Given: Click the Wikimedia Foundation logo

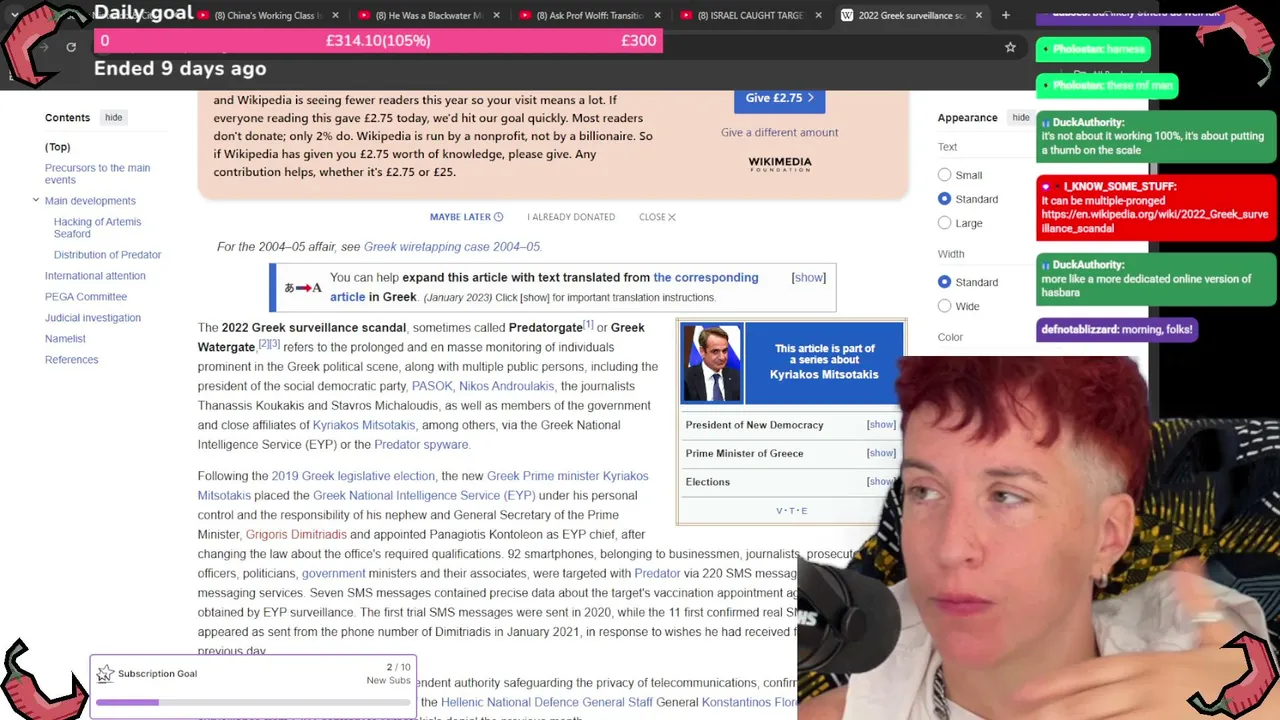Looking at the screenshot, I should pyautogui.click(x=780, y=164).
